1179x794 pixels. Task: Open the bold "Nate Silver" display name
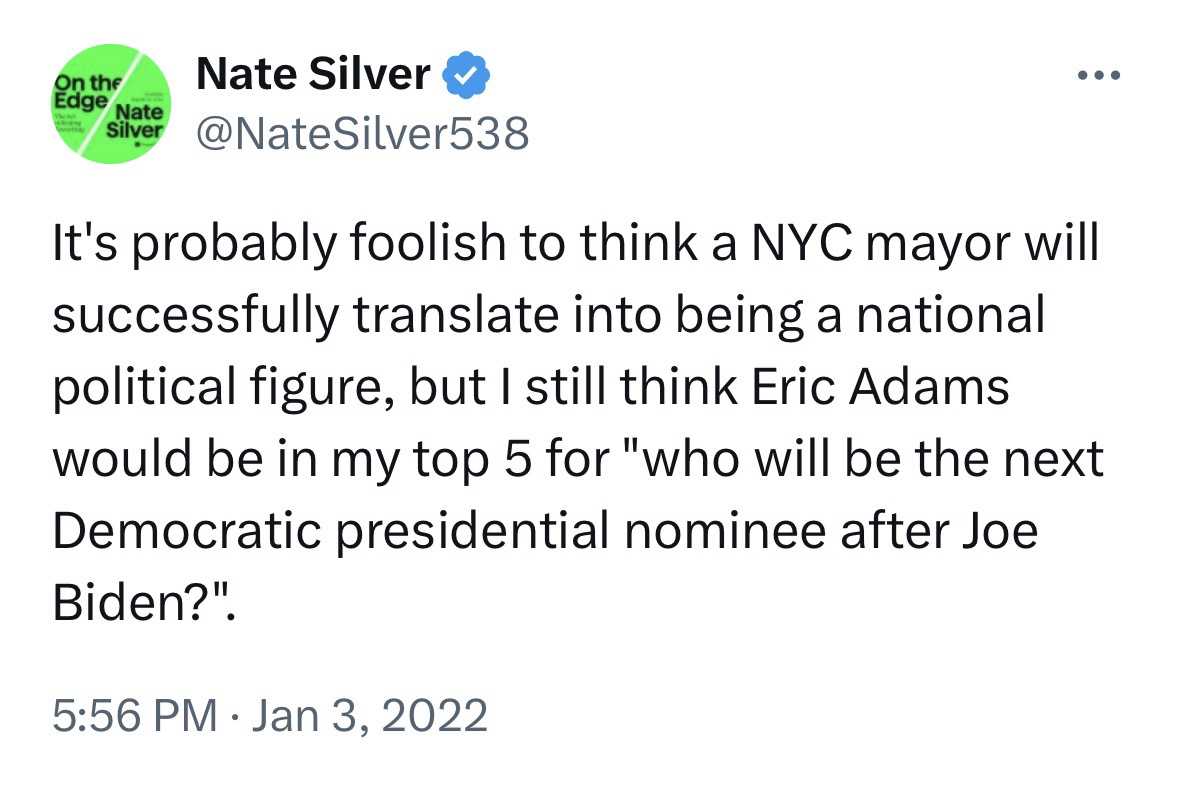pos(314,74)
